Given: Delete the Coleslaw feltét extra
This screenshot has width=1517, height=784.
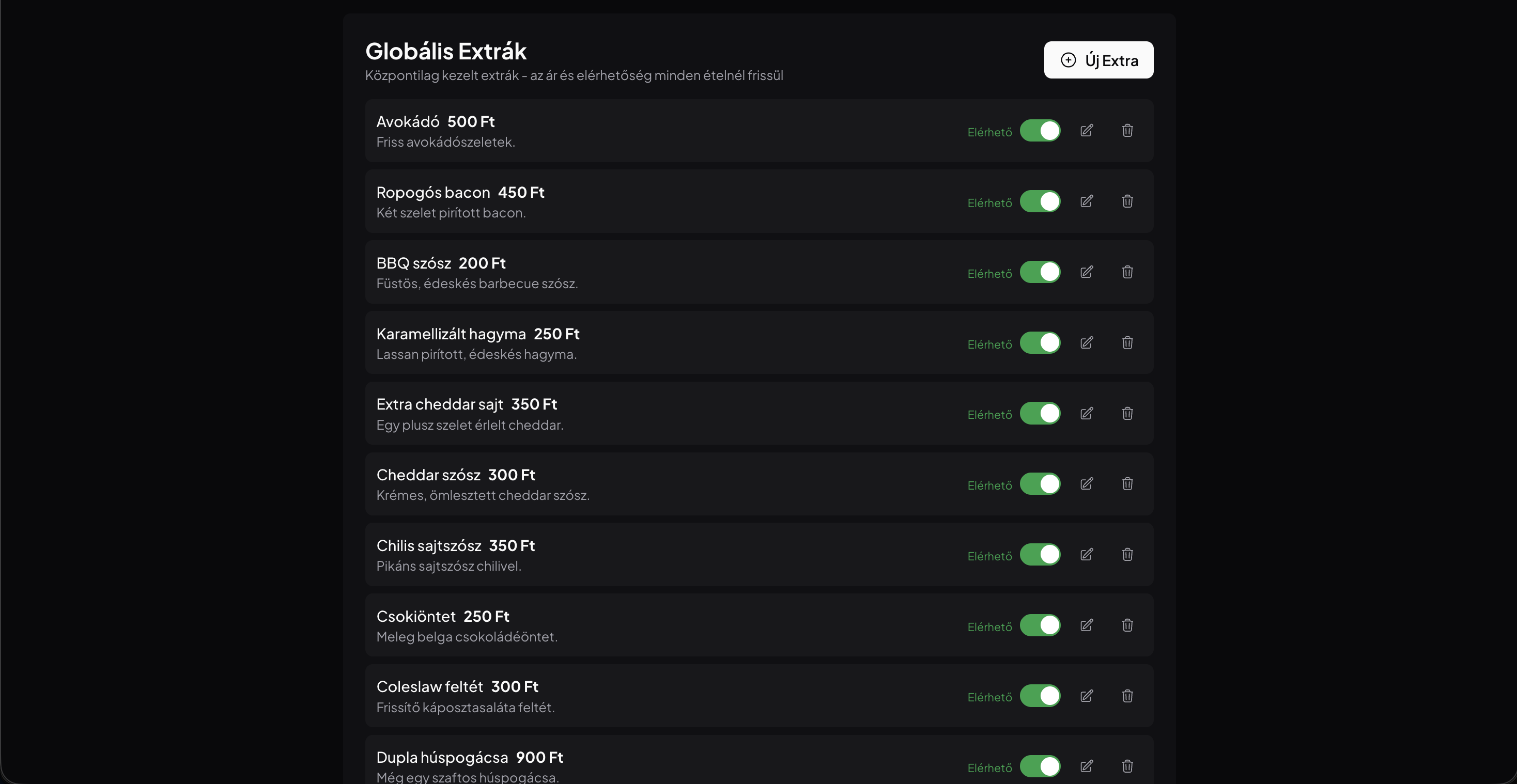Looking at the screenshot, I should [1127, 696].
